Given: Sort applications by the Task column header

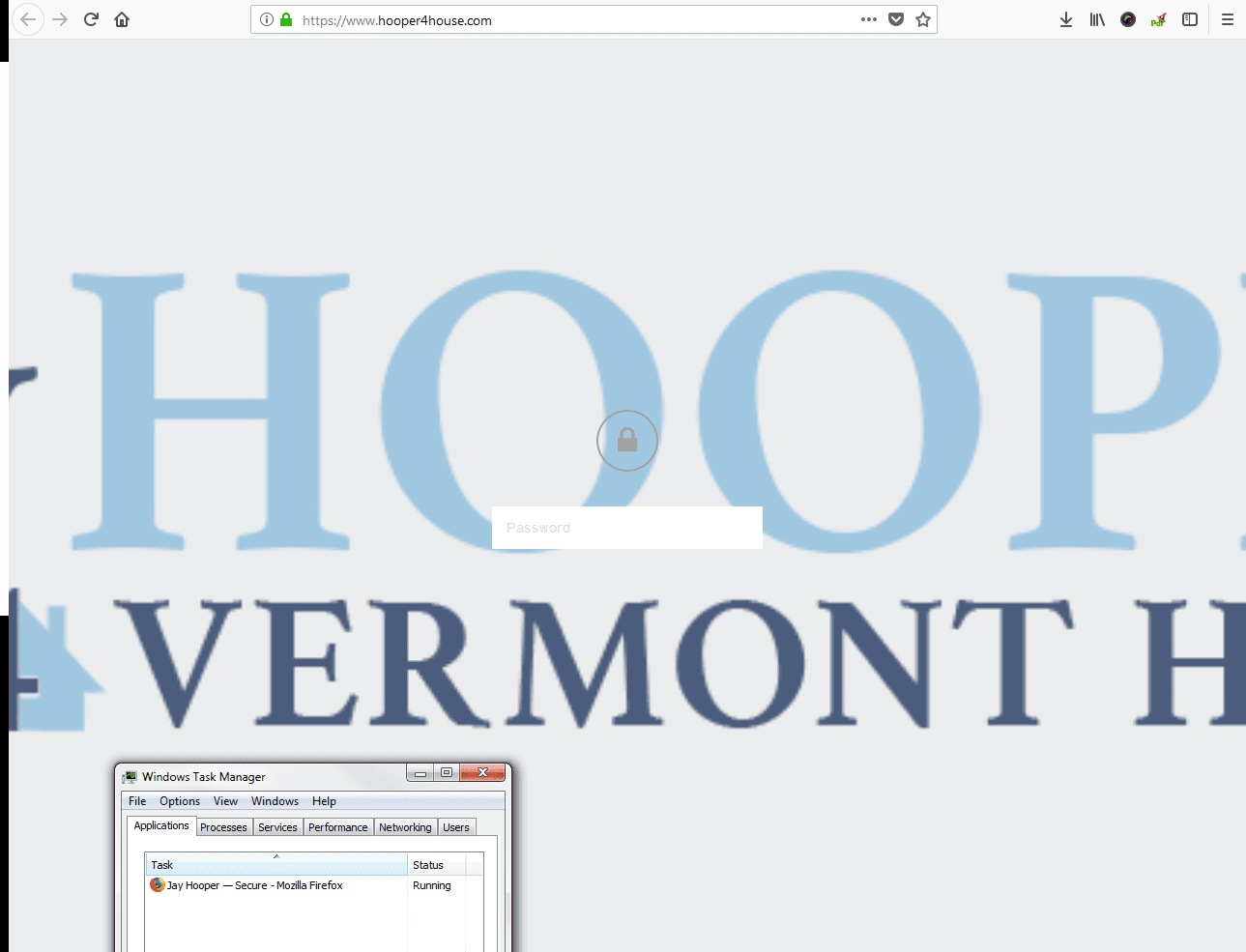Looking at the screenshot, I should click(x=275, y=865).
